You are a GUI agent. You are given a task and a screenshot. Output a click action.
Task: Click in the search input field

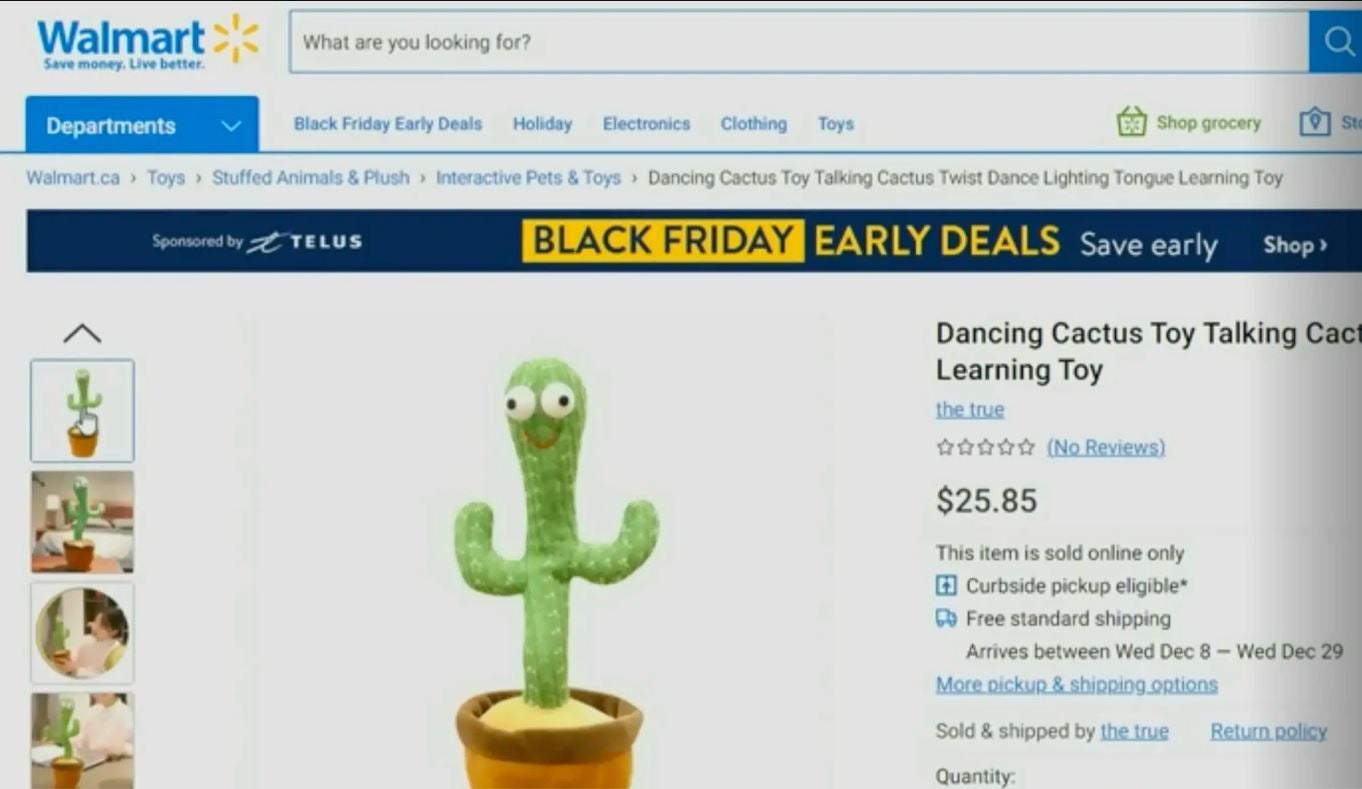click(799, 42)
